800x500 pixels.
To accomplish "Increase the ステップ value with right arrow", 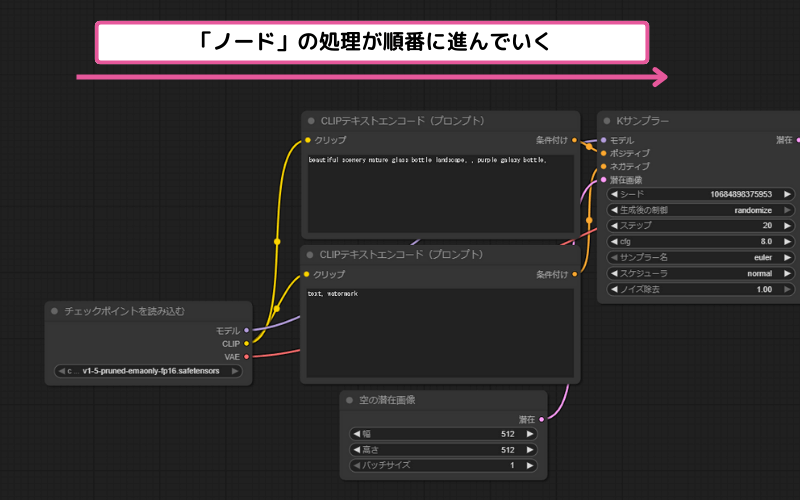I will coord(787,226).
